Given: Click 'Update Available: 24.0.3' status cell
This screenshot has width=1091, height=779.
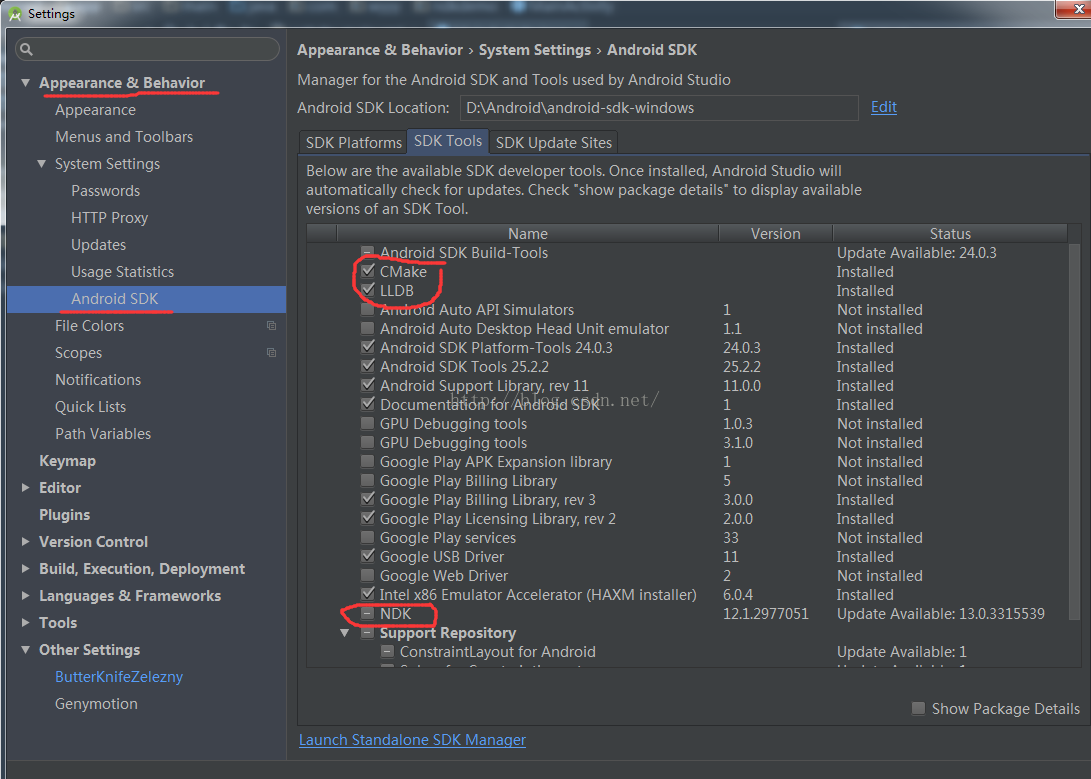Looking at the screenshot, I should tap(916, 252).
